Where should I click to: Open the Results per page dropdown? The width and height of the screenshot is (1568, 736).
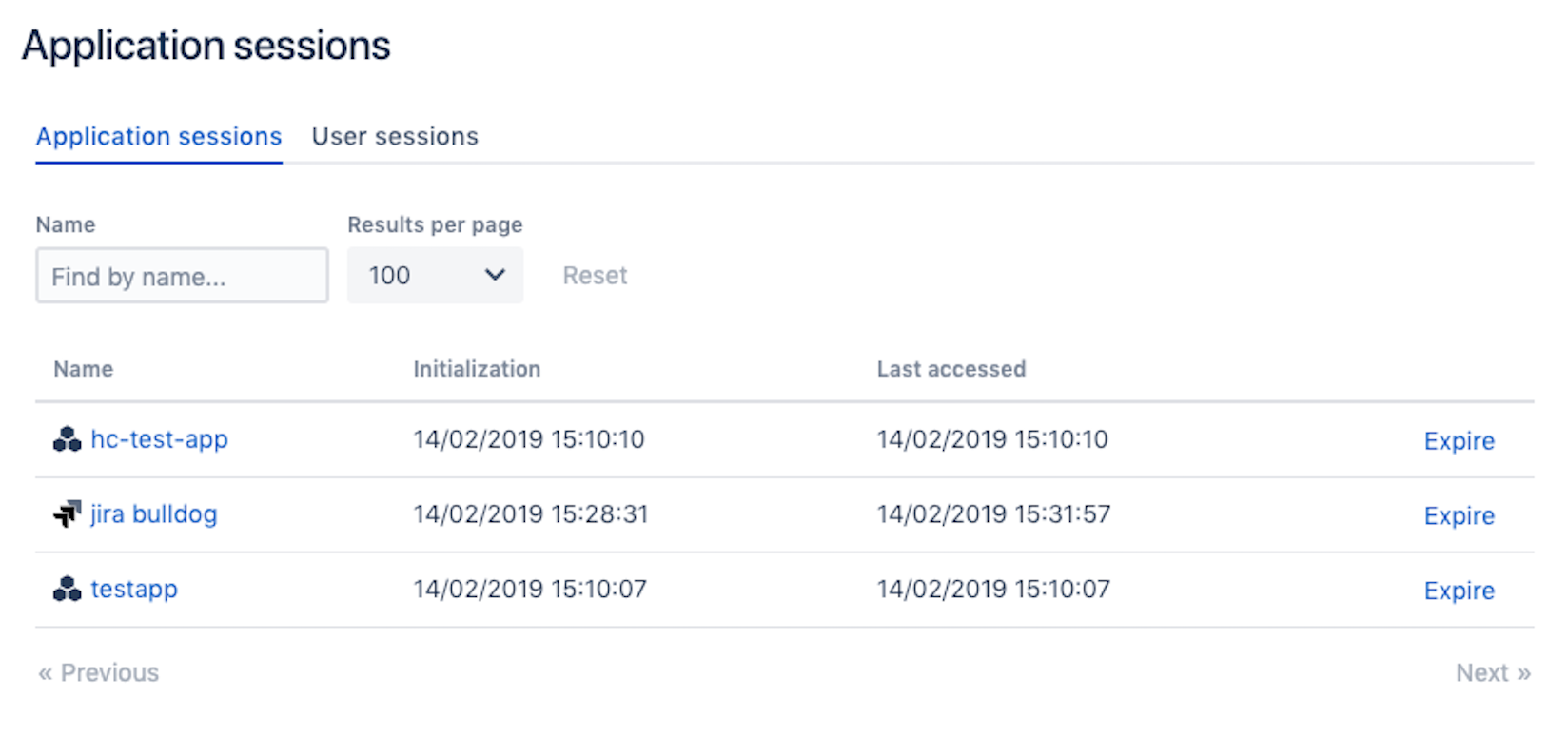434,276
